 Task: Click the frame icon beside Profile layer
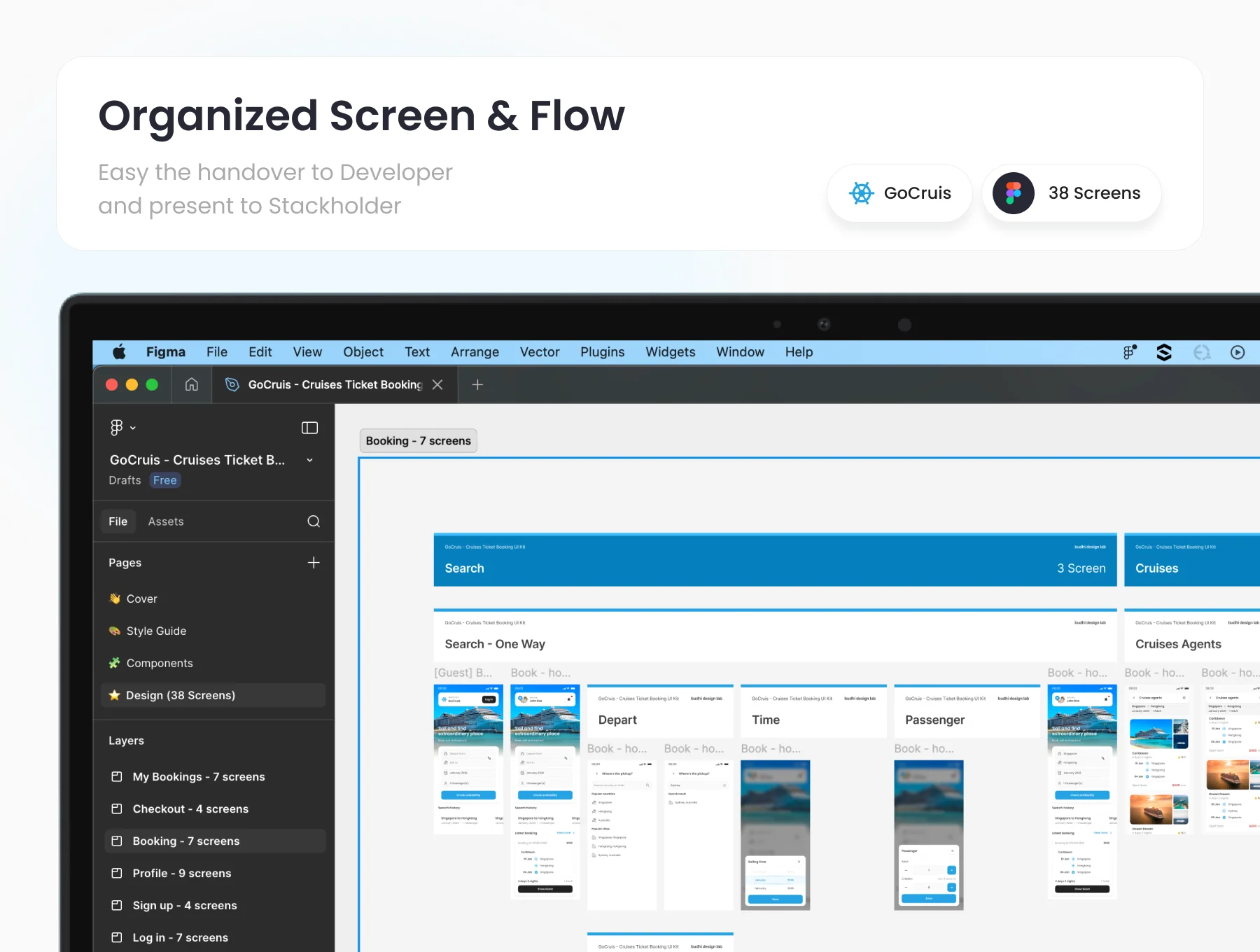click(x=117, y=873)
